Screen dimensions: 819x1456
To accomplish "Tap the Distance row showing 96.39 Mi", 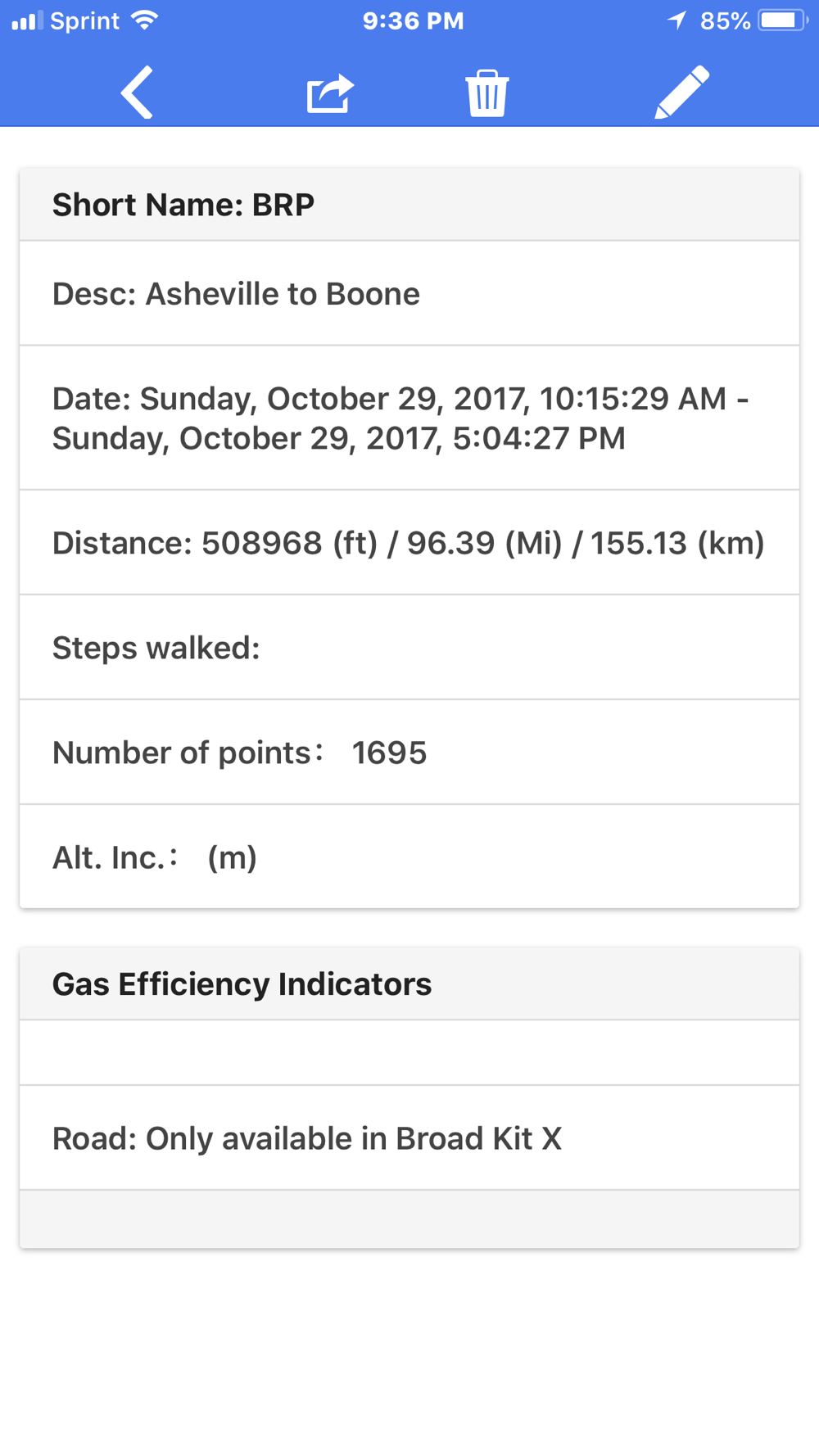I will (x=409, y=542).
